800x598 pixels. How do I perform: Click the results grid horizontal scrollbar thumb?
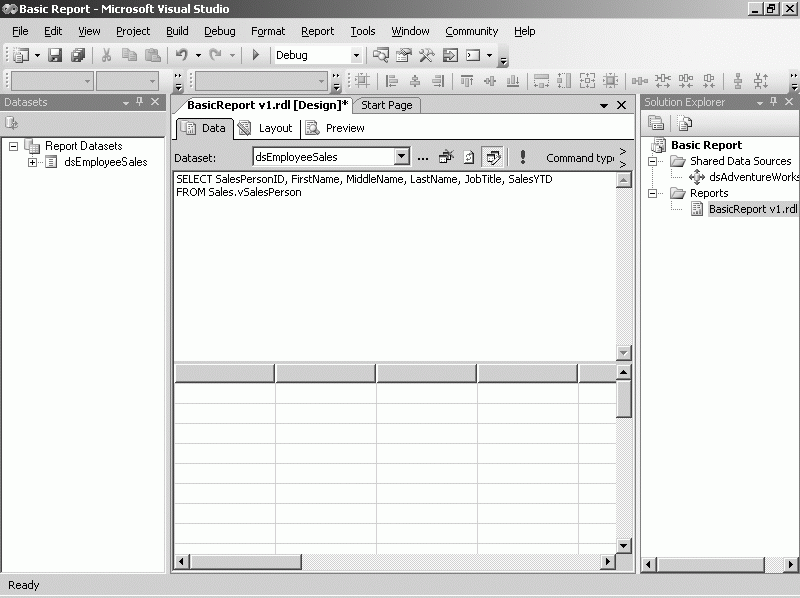(245, 562)
